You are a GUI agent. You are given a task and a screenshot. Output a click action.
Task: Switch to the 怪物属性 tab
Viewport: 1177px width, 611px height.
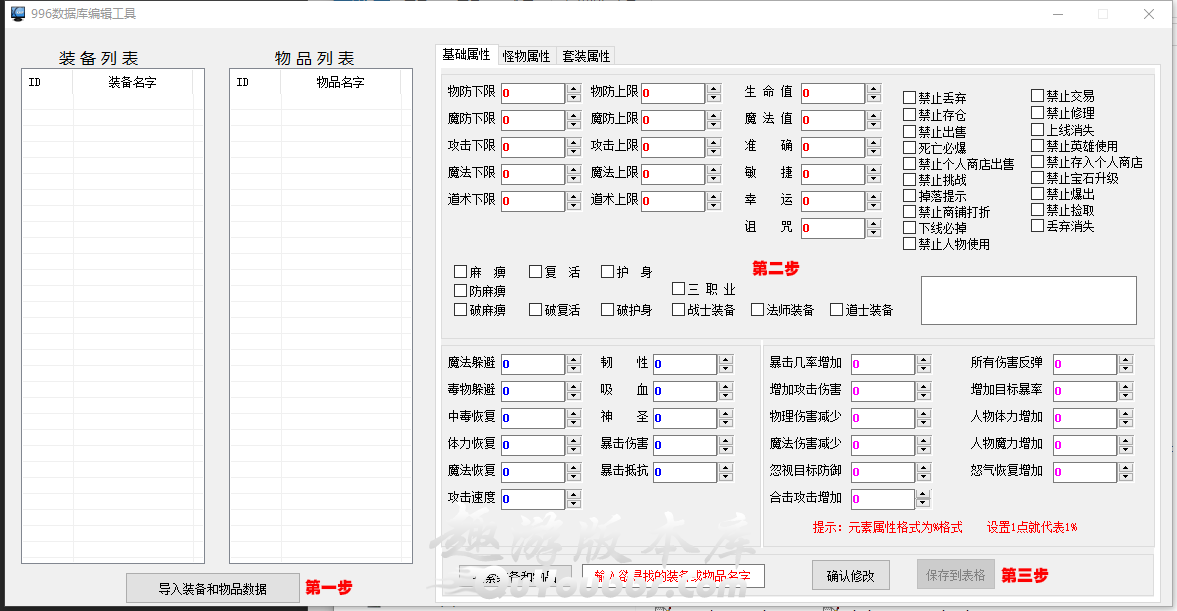pos(526,56)
